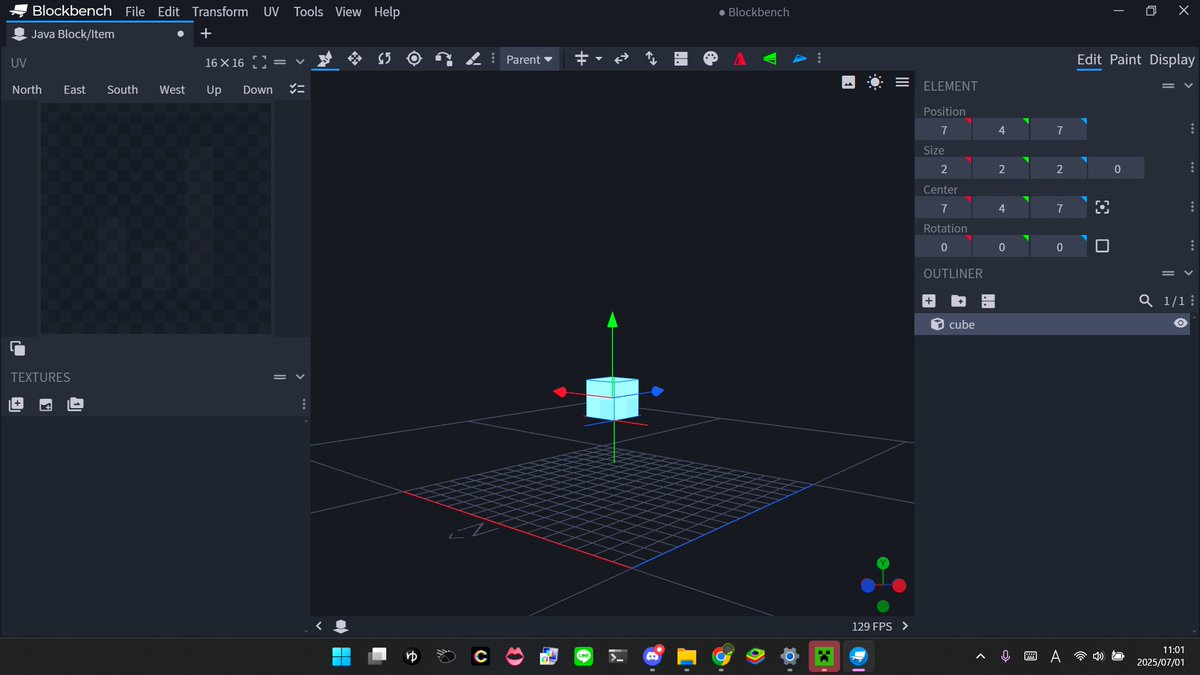Tick the checkbox beside Rotation fields
Viewport: 1200px width, 675px height.
click(1102, 246)
